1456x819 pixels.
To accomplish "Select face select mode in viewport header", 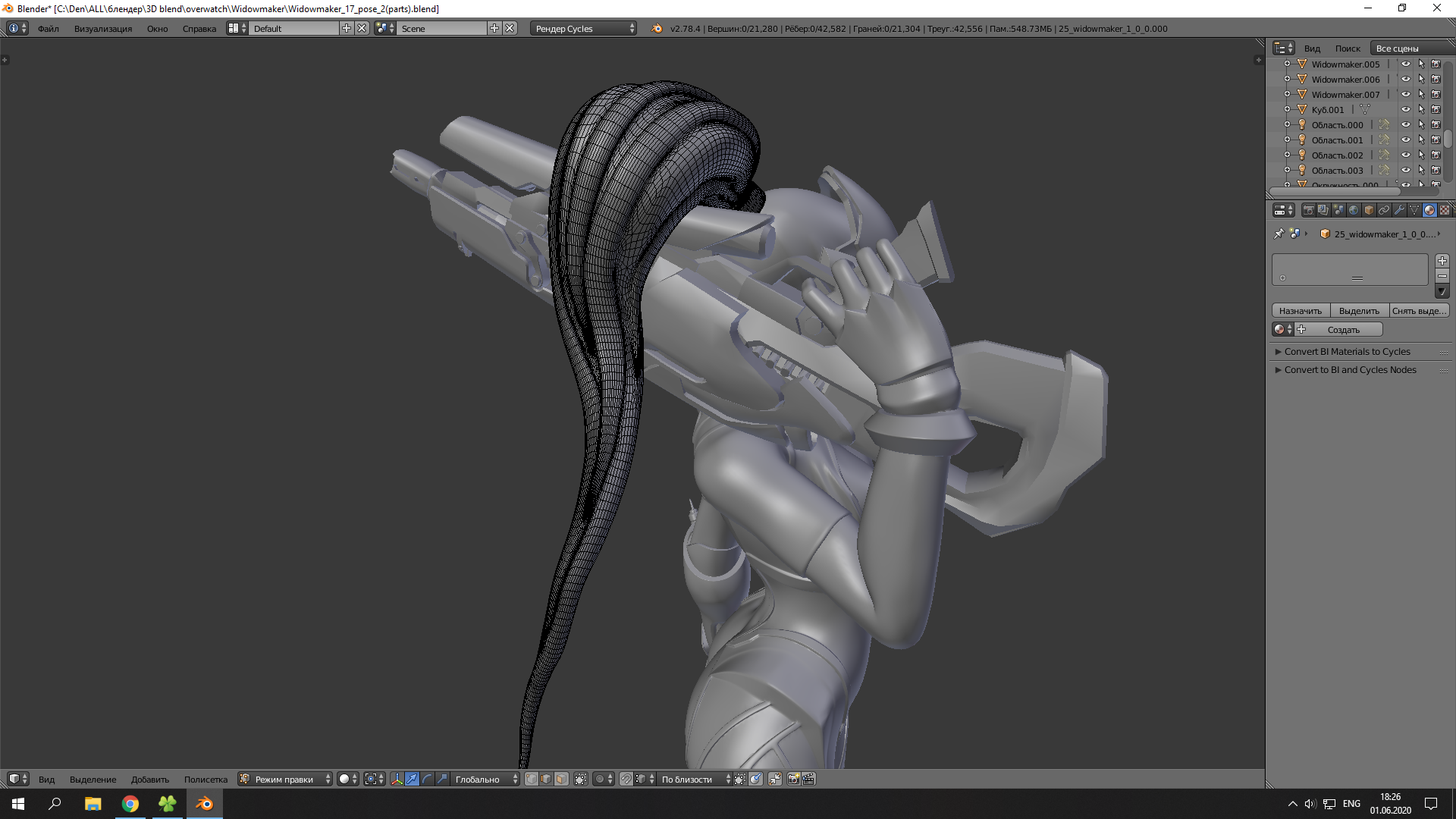I will tap(561, 779).
